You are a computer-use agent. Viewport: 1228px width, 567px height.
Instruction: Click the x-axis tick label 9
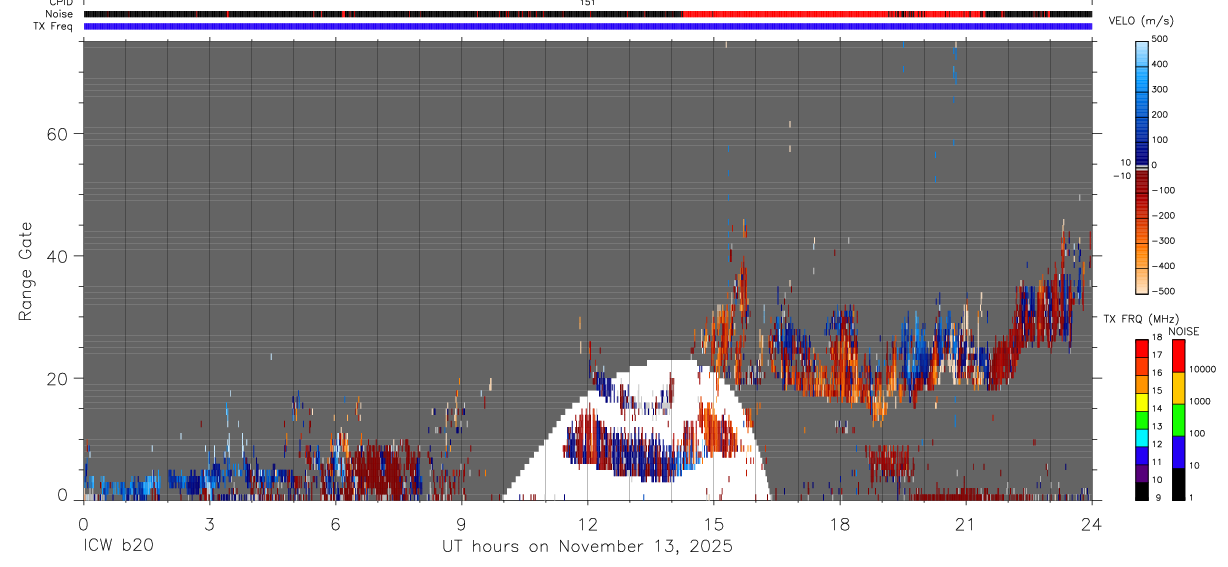tap(461, 523)
